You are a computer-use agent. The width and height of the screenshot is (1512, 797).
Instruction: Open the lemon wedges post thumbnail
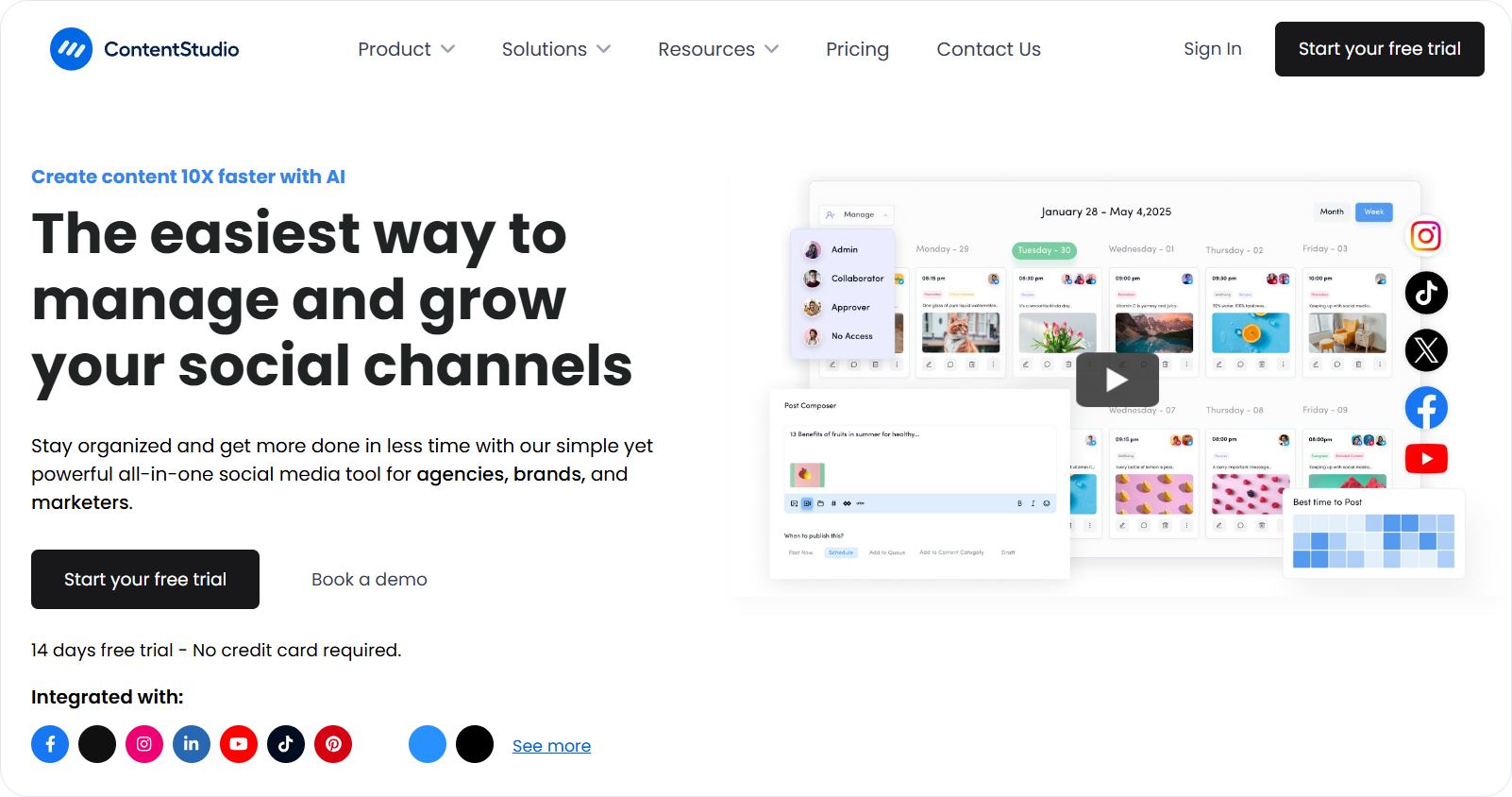1153,494
